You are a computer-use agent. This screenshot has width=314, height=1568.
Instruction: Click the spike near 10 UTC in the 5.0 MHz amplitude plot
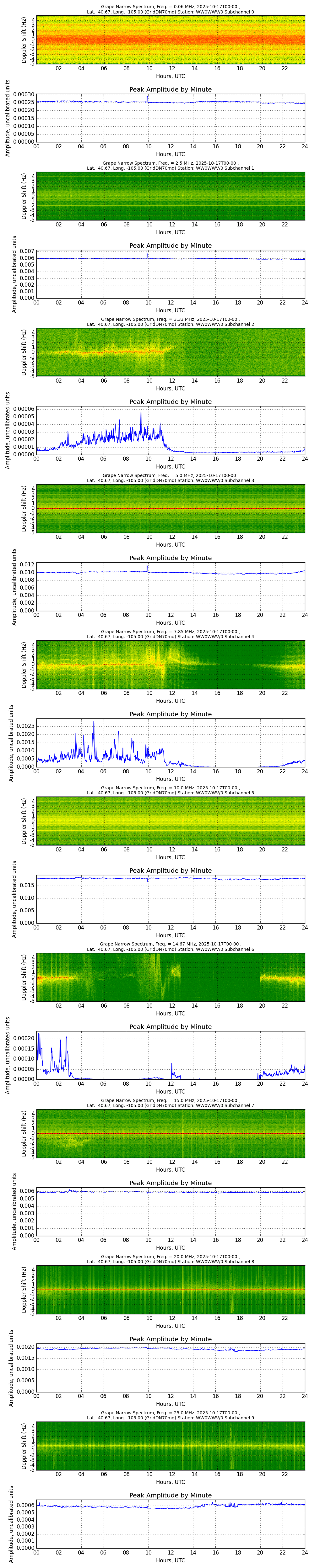(147, 565)
